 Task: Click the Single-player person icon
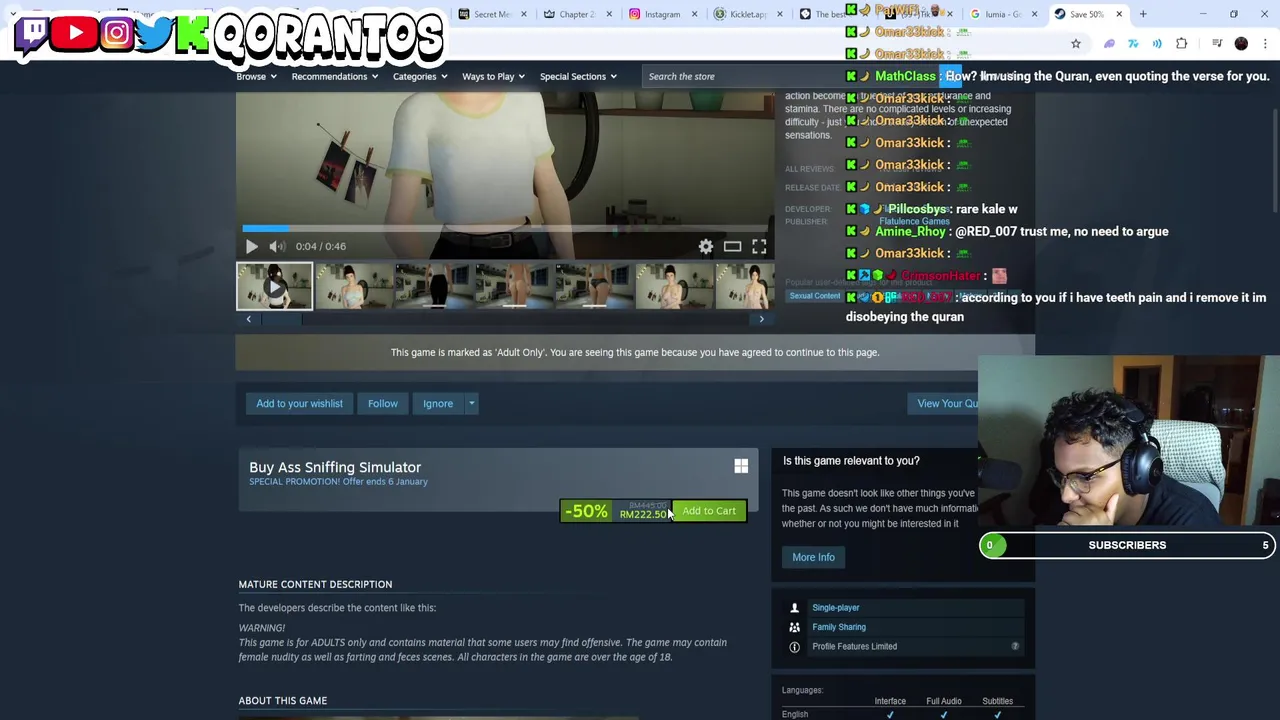[794, 607]
